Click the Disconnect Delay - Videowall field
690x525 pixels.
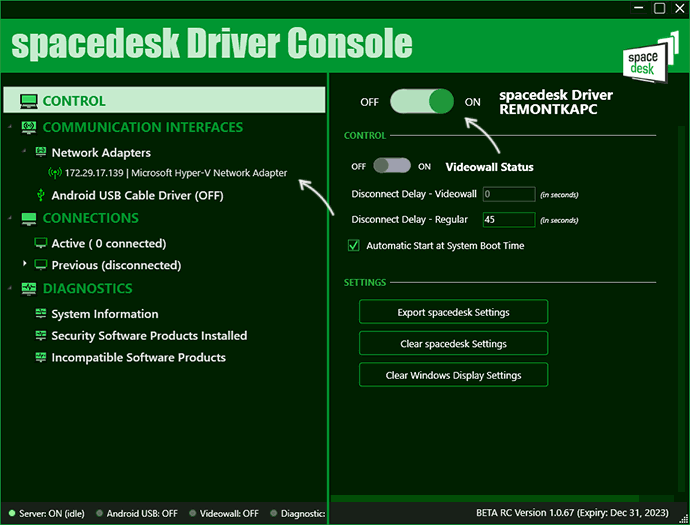tap(509, 194)
